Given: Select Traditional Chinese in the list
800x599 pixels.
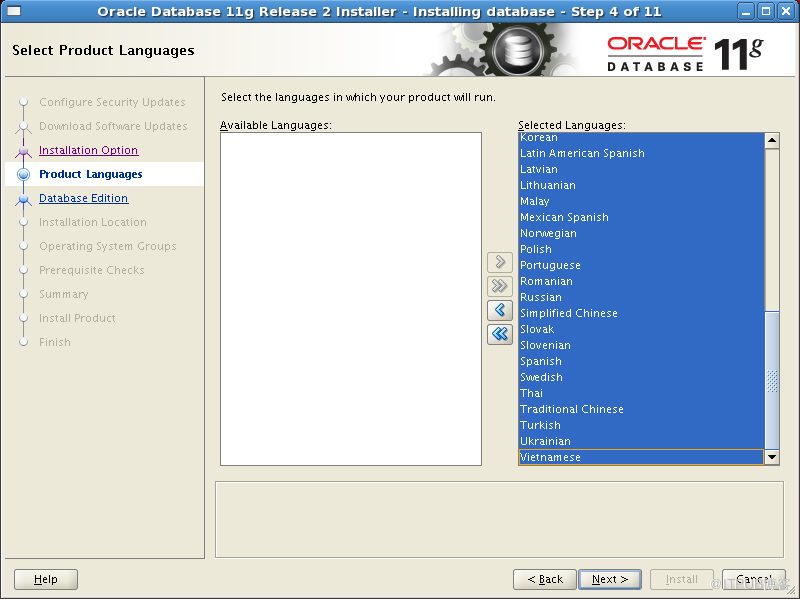Looking at the screenshot, I should (641, 409).
